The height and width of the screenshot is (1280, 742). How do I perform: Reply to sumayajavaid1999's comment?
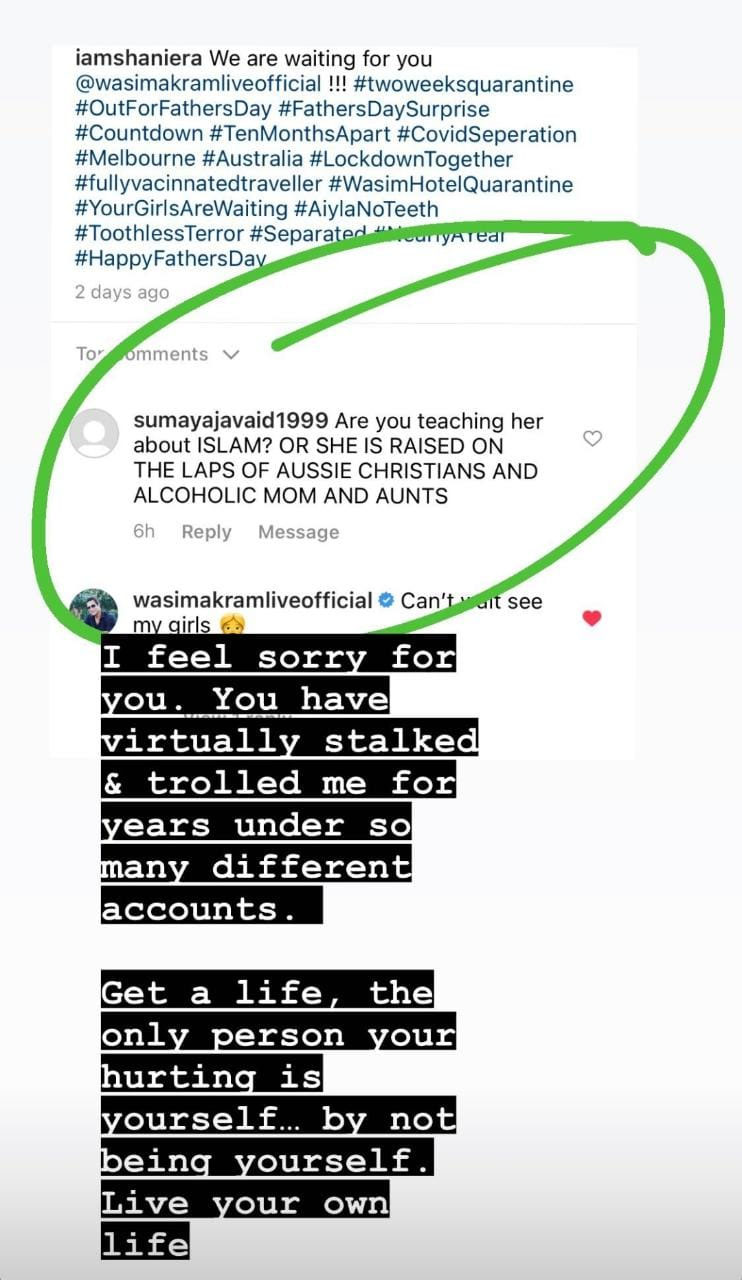click(x=206, y=532)
